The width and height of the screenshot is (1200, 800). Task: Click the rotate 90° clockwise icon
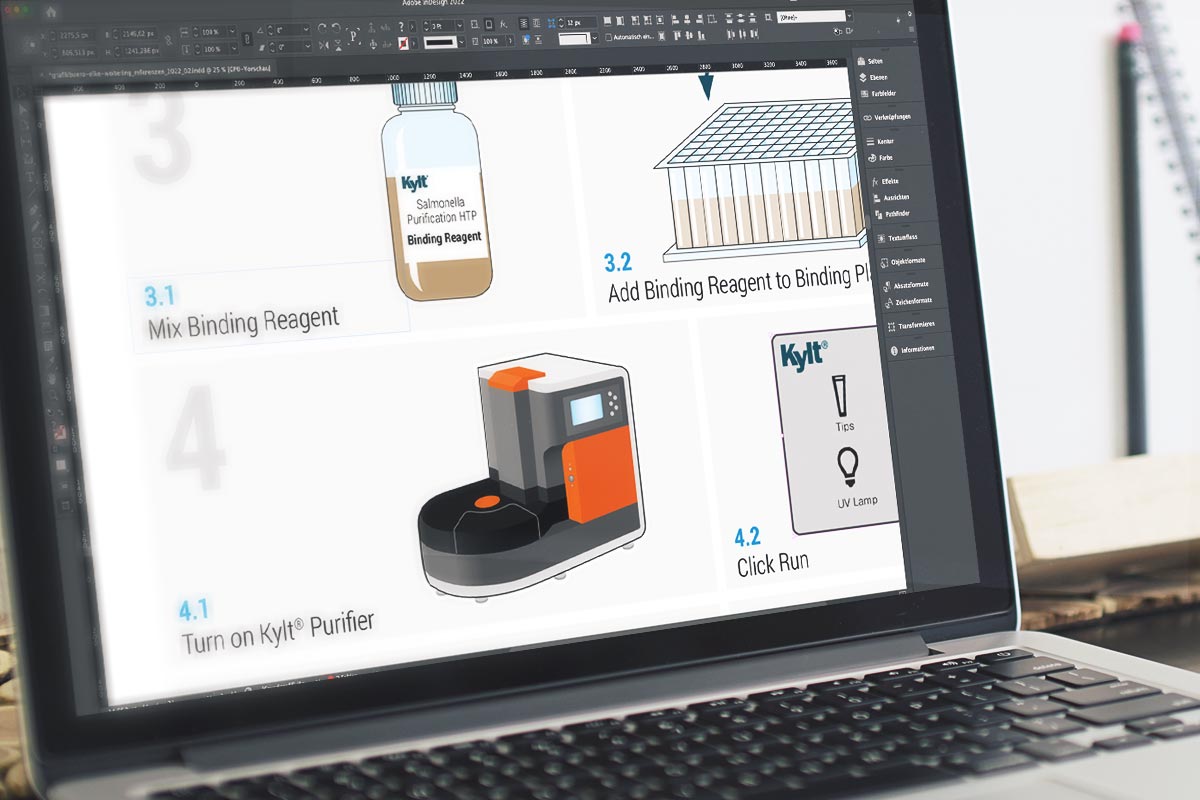click(x=322, y=28)
